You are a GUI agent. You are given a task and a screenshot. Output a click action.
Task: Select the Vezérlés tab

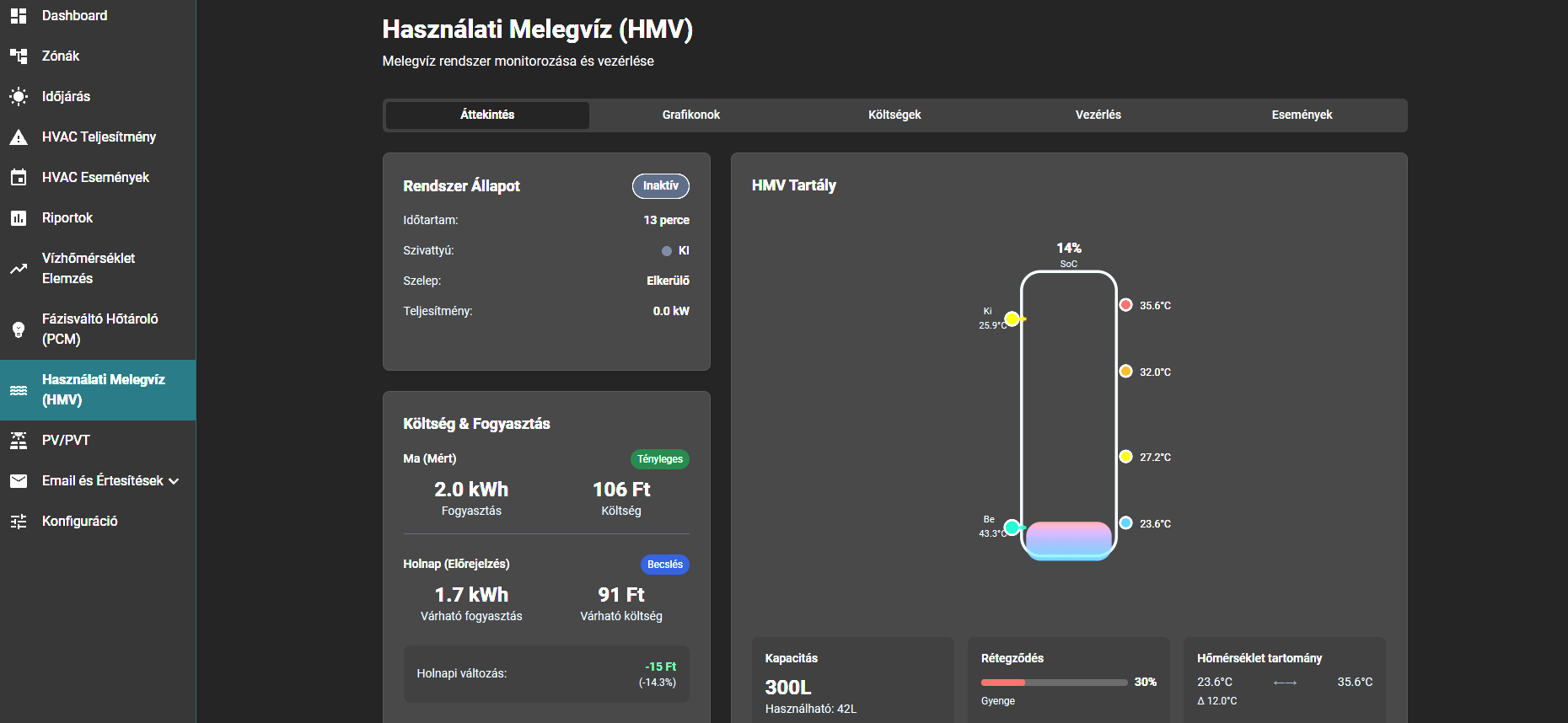click(1098, 115)
